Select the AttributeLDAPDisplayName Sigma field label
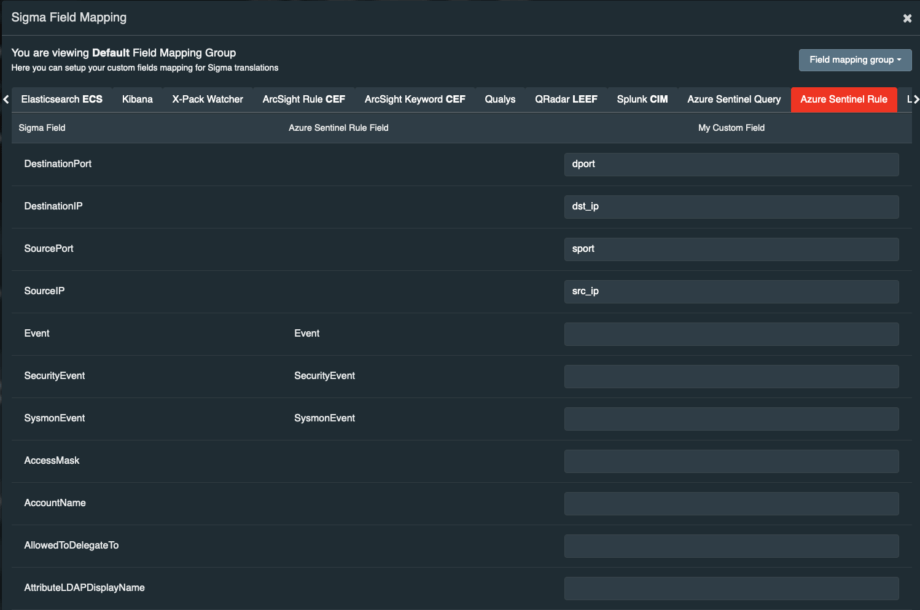Viewport: 920px width, 610px height. (x=84, y=587)
